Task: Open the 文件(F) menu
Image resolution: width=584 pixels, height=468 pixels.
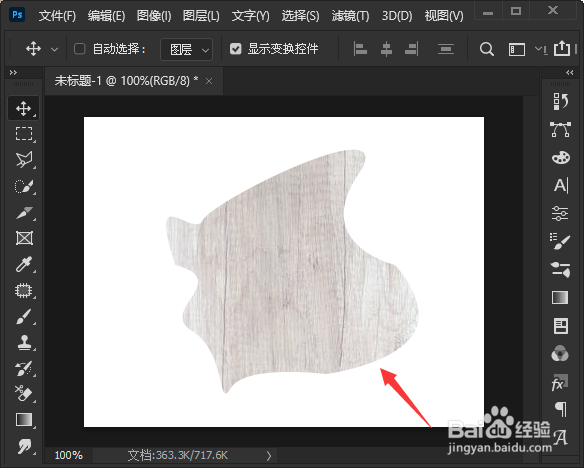Action: 57,16
